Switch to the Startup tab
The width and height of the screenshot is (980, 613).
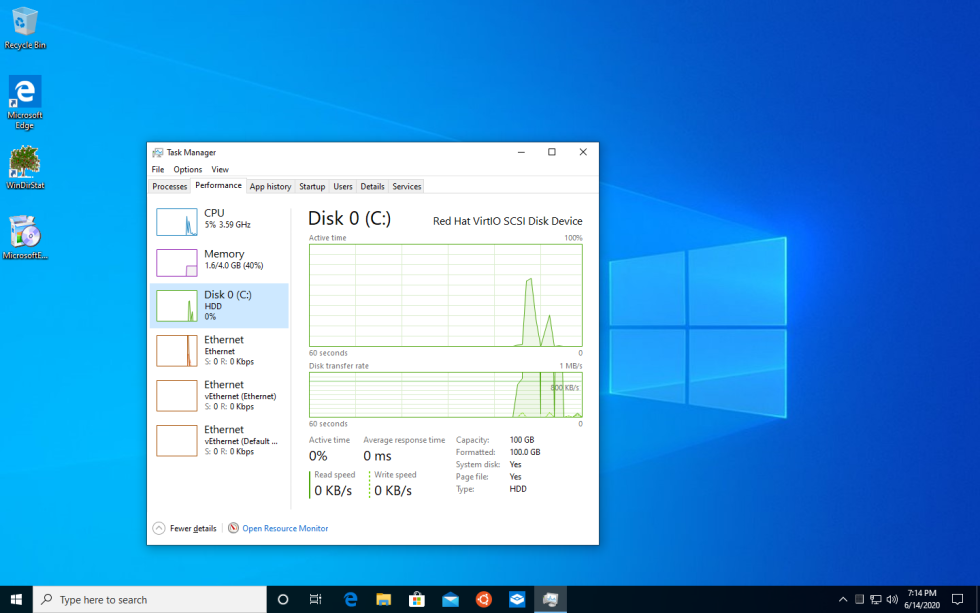pos(311,186)
